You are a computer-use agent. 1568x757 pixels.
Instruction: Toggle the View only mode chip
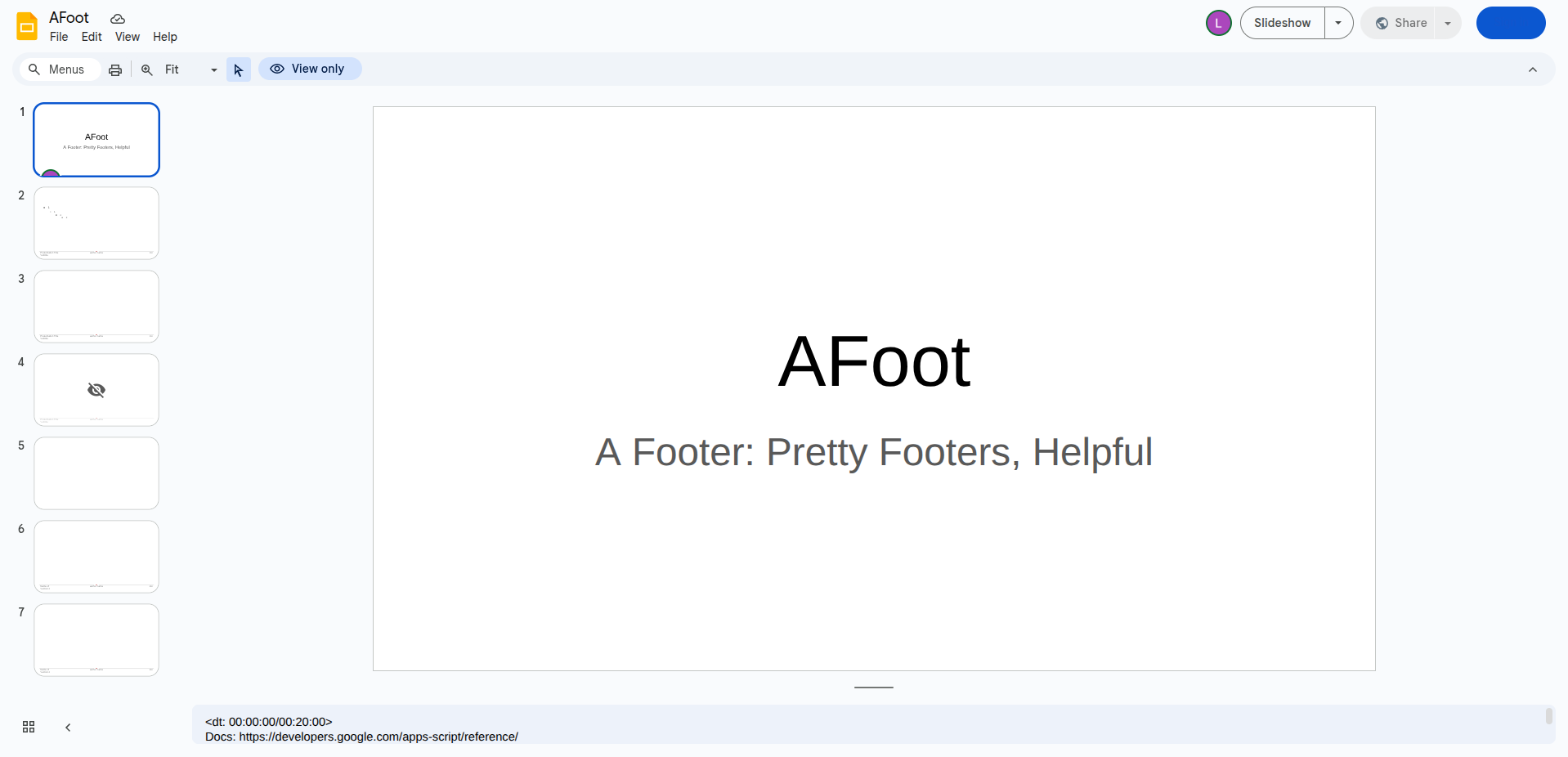pos(310,69)
